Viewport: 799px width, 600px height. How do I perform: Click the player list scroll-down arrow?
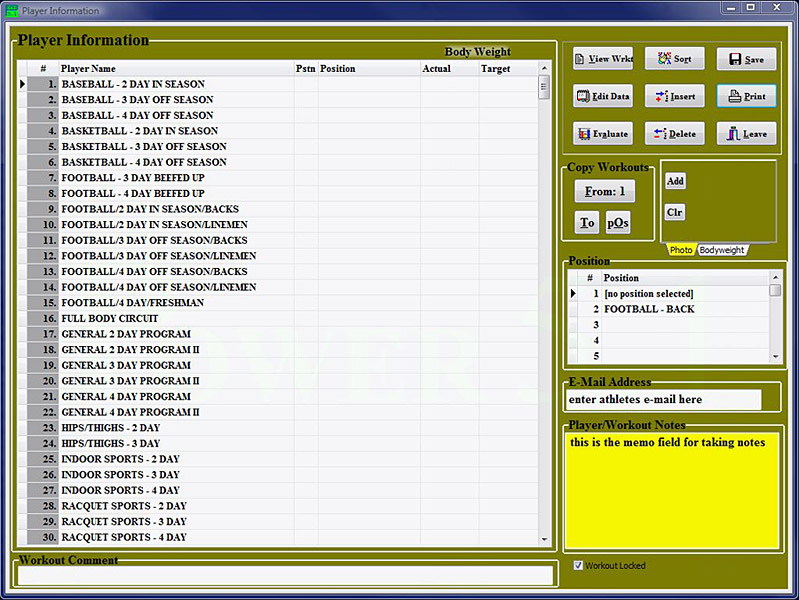click(x=545, y=539)
